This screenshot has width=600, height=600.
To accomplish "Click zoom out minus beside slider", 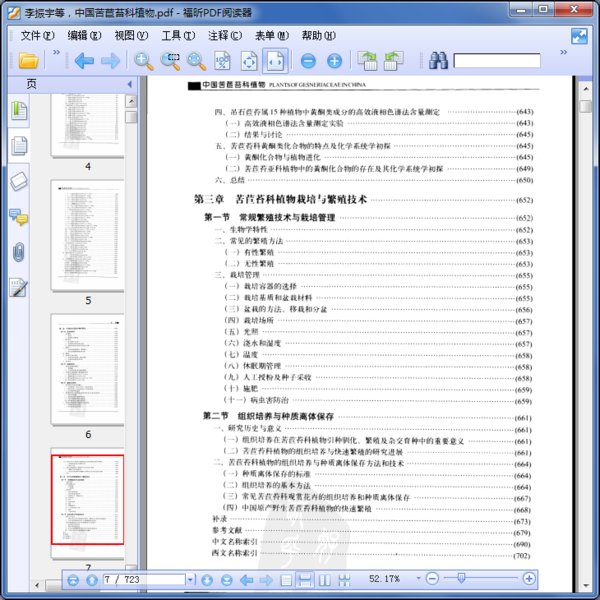I will coord(432,578).
